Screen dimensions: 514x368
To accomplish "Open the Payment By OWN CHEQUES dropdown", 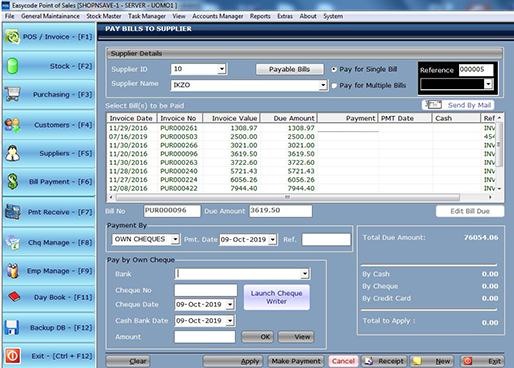I will (x=175, y=239).
